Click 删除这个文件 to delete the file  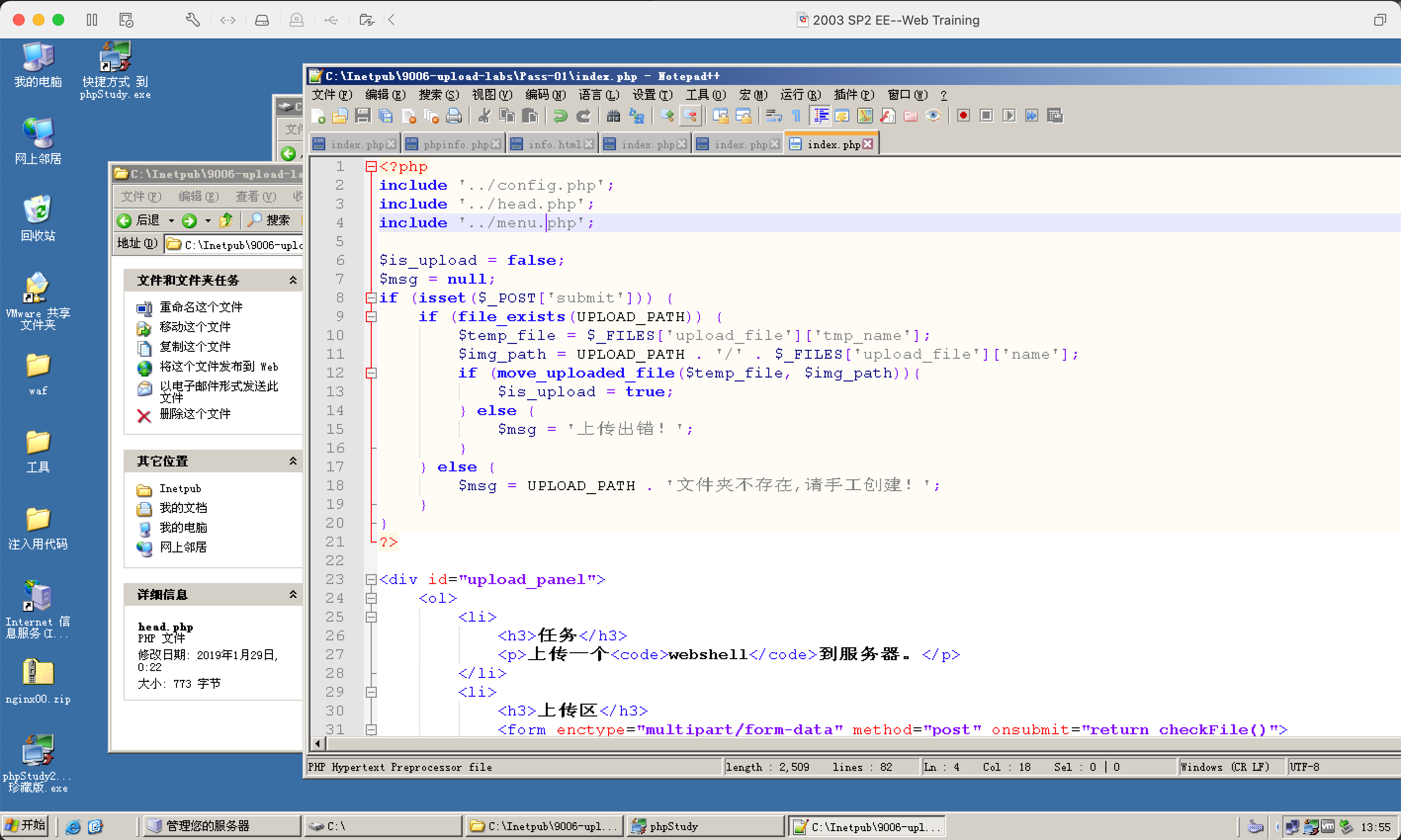pyautogui.click(x=195, y=415)
